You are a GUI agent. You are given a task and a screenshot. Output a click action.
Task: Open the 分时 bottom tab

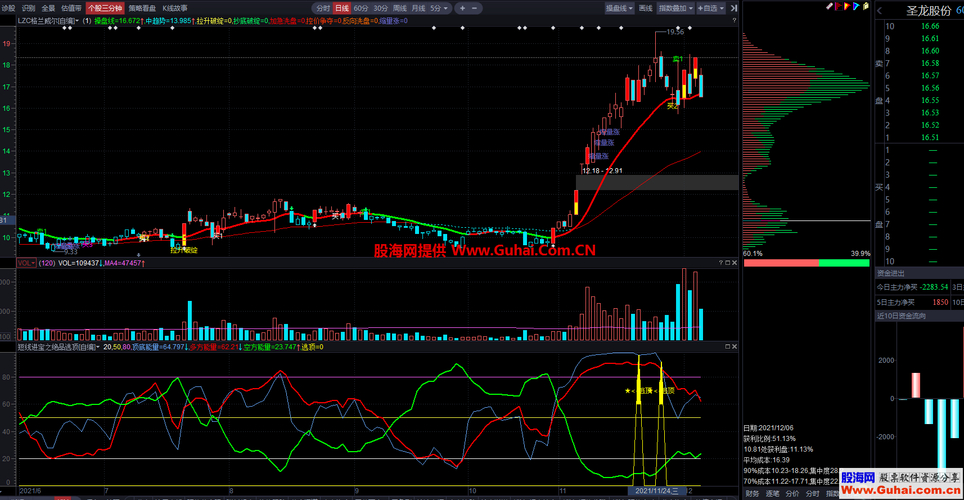click(813, 493)
